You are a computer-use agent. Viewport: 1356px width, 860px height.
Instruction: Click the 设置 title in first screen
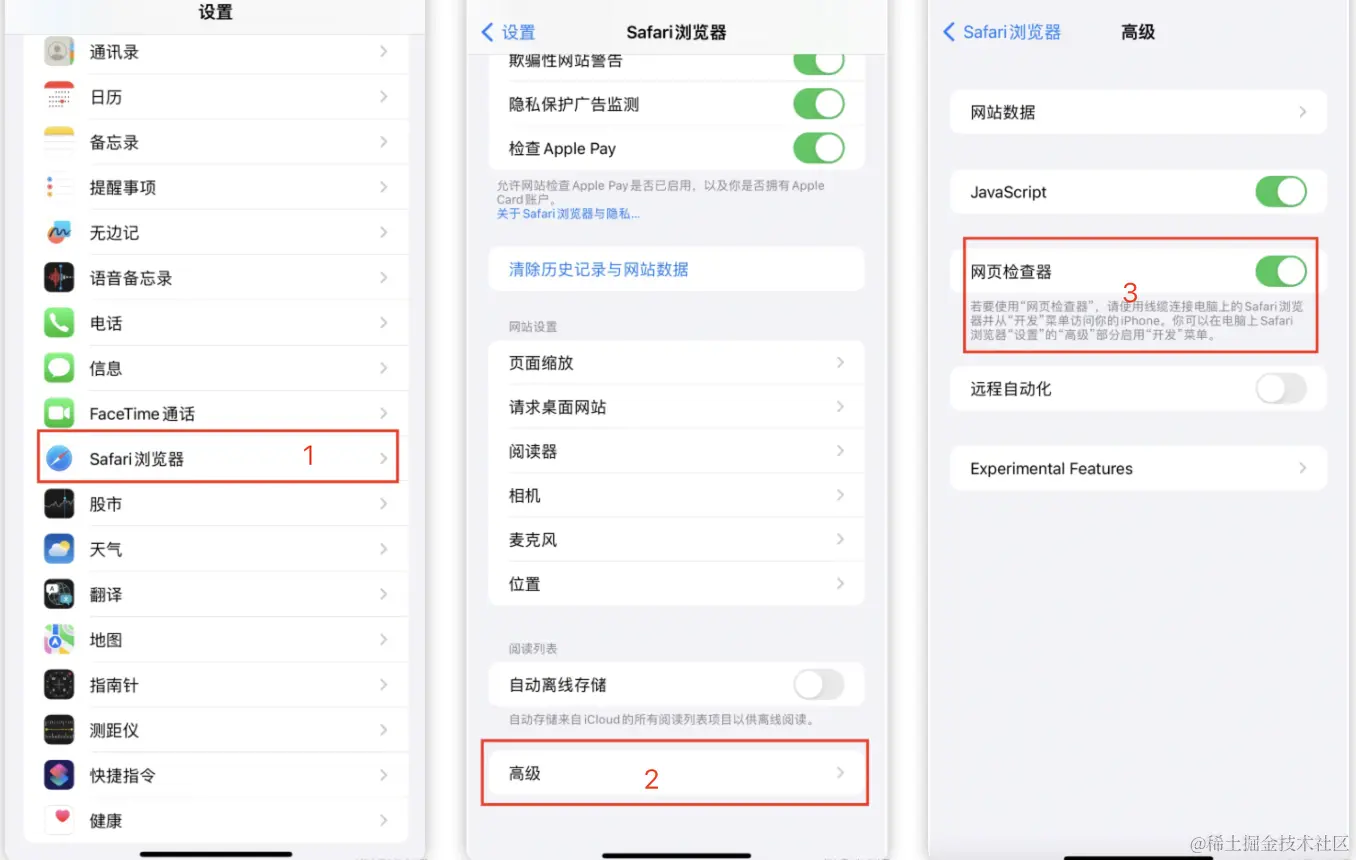(x=215, y=12)
